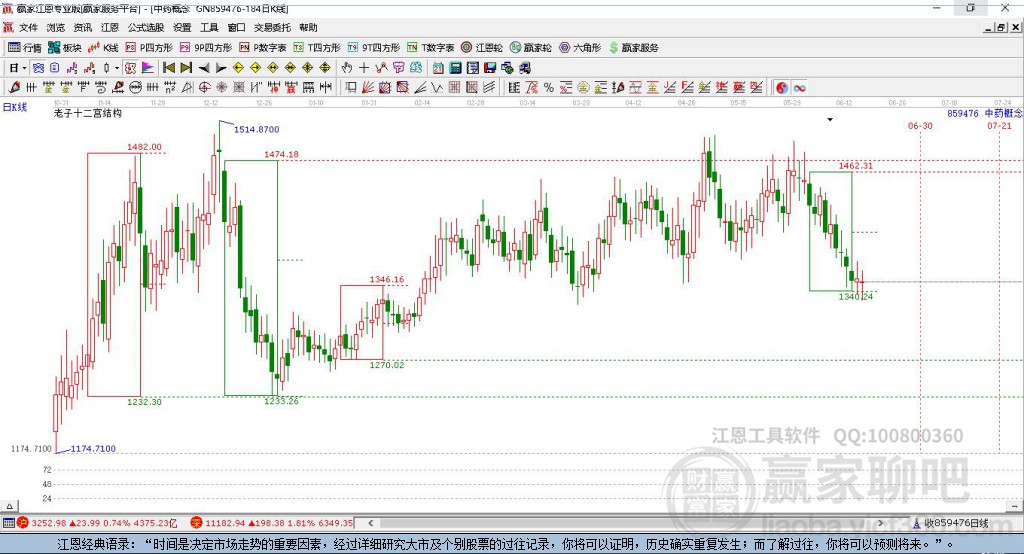
Task: Jump to last bar with green skip-forward icon
Action: click(x=186, y=68)
